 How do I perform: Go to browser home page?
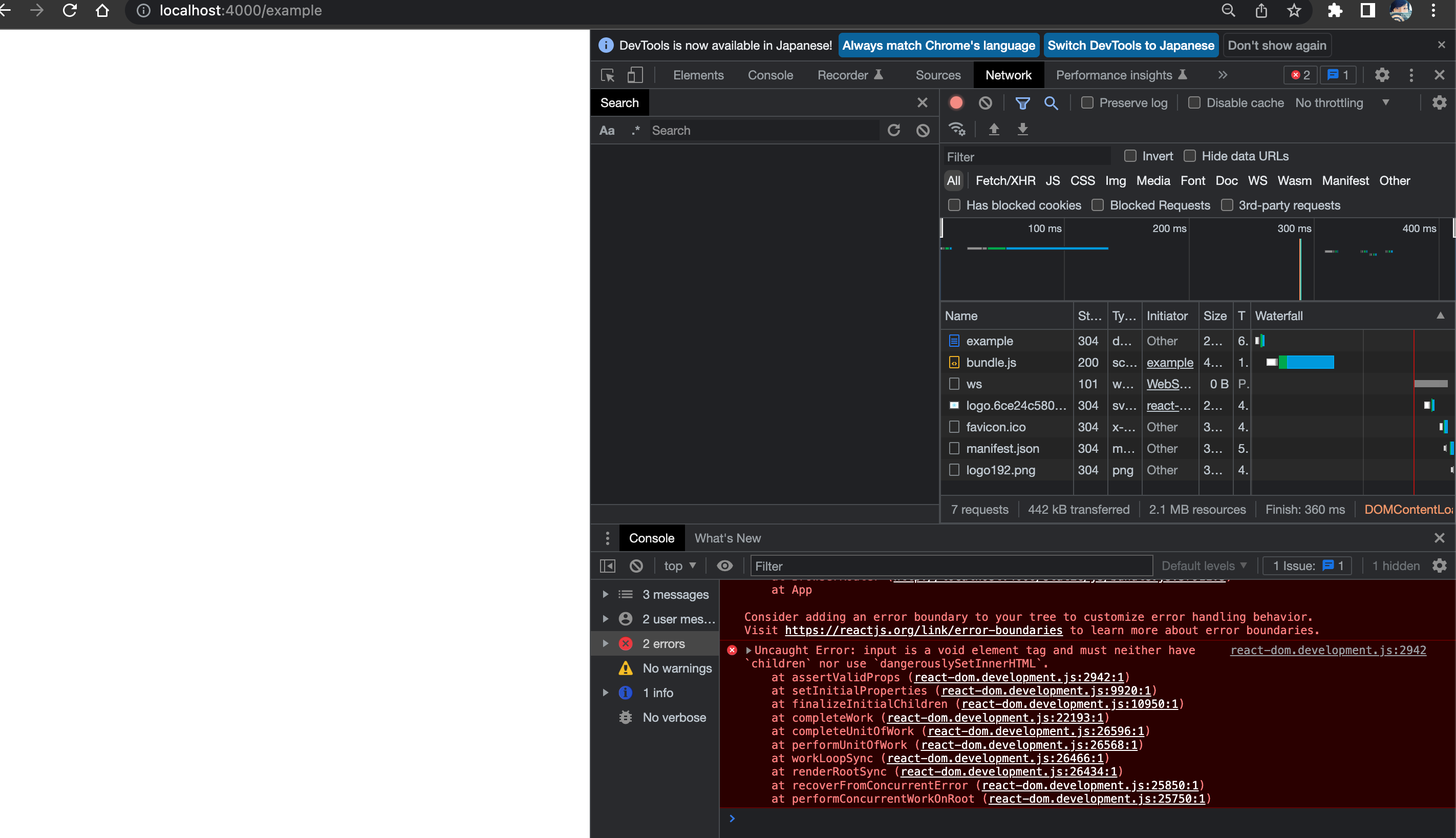[x=102, y=10]
